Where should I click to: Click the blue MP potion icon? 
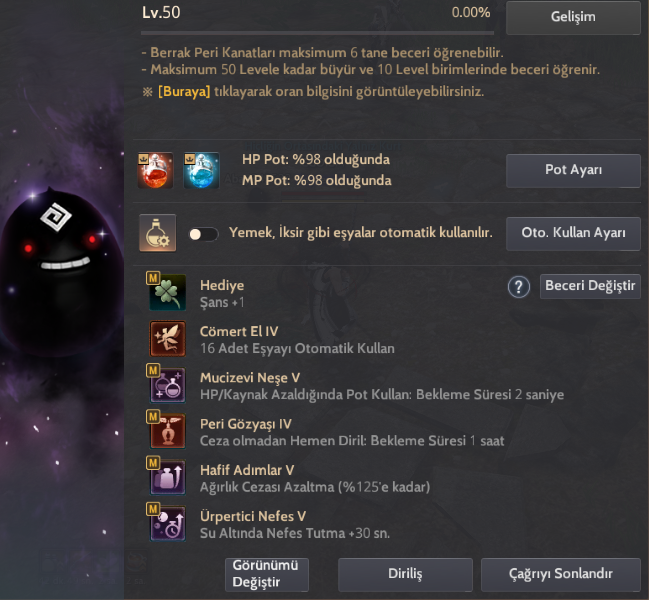click(201, 170)
